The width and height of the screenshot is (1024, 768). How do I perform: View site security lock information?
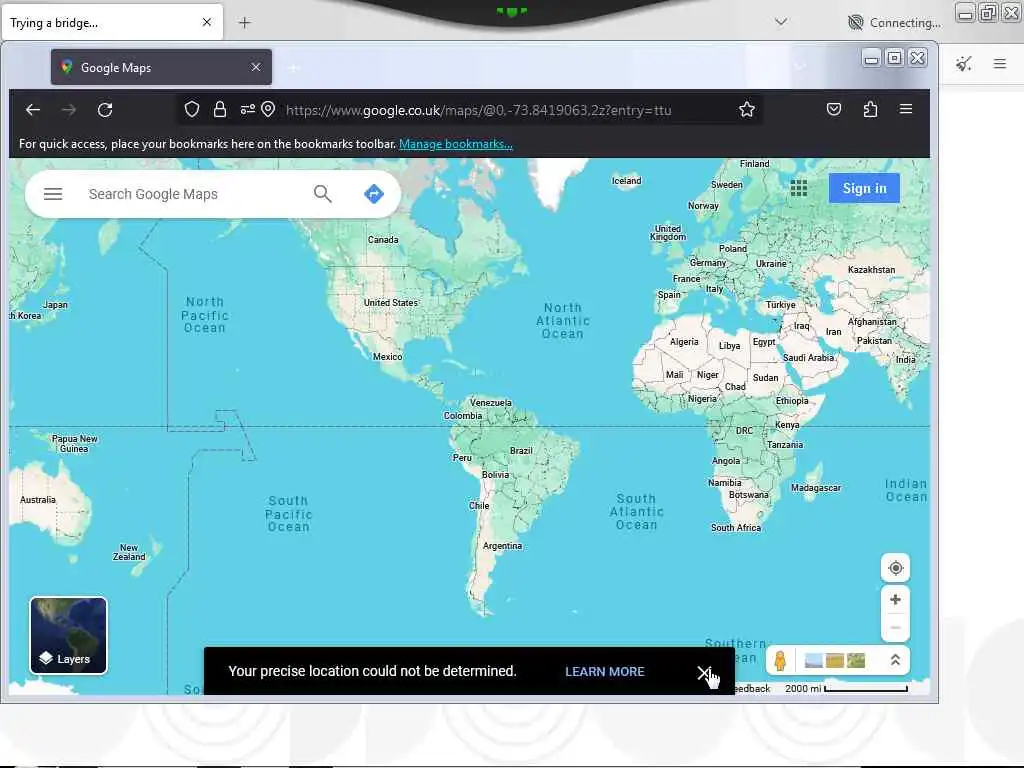[x=220, y=110]
